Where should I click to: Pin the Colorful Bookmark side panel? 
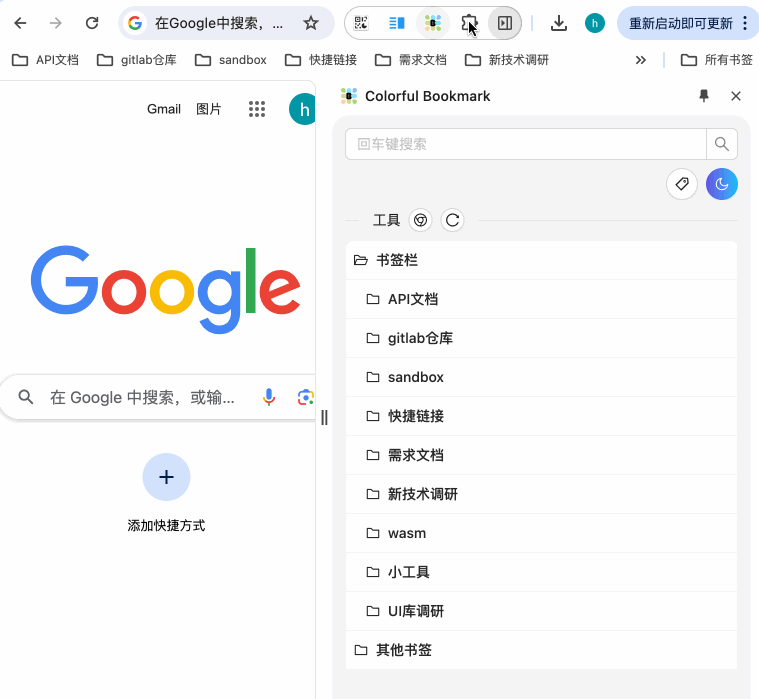[x=704, y=96]
